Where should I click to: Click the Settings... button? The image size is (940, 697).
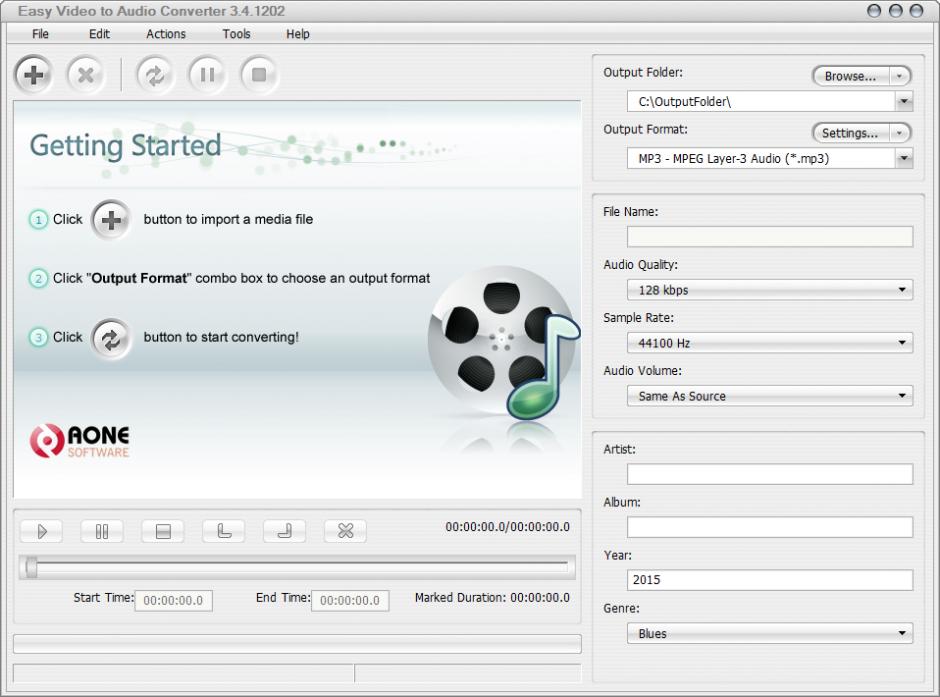851,133
